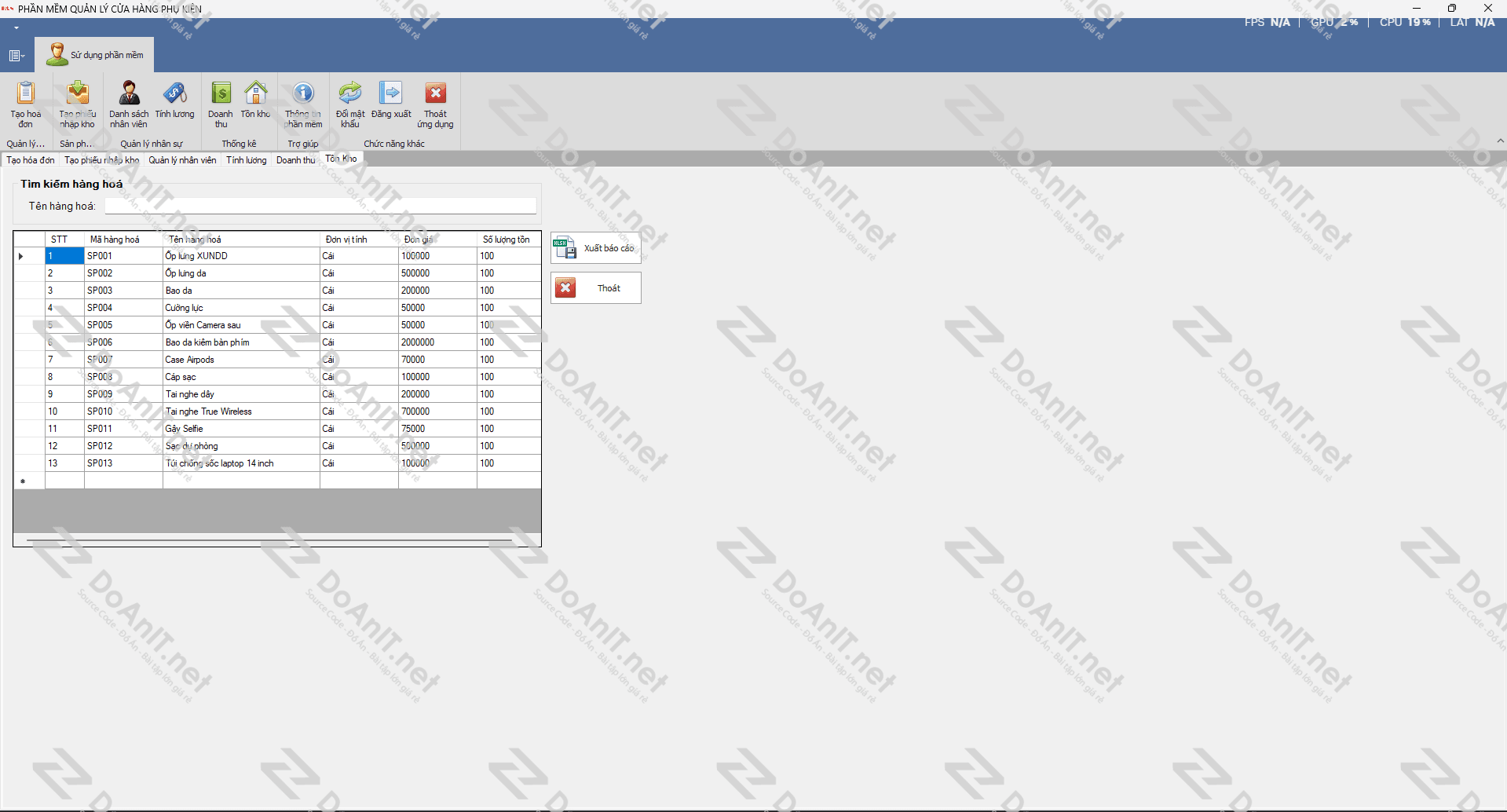1507x812 pixels.
Task: Click the horizontal scrollbar of the grid
Action: pos(269,540)
